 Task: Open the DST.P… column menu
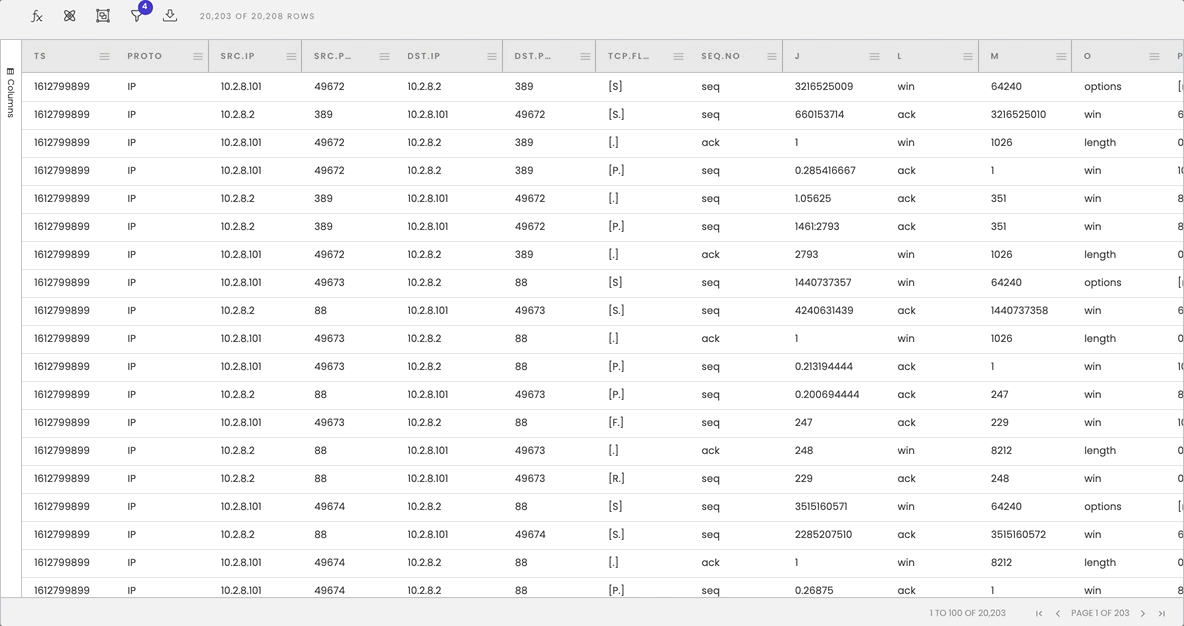(x=585, y=57)
